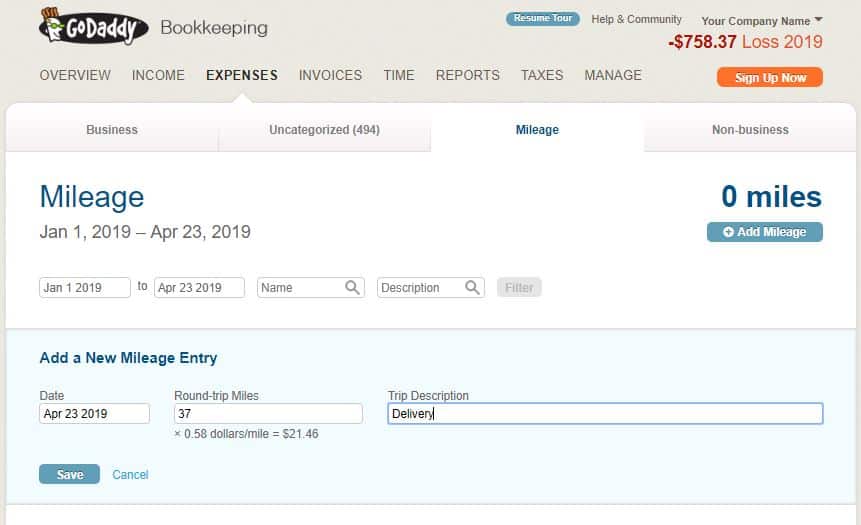Image resolution: width=861 pixels, height=525 pixels.
Task: Click the Resume Tour button
Action: [543, 19]
